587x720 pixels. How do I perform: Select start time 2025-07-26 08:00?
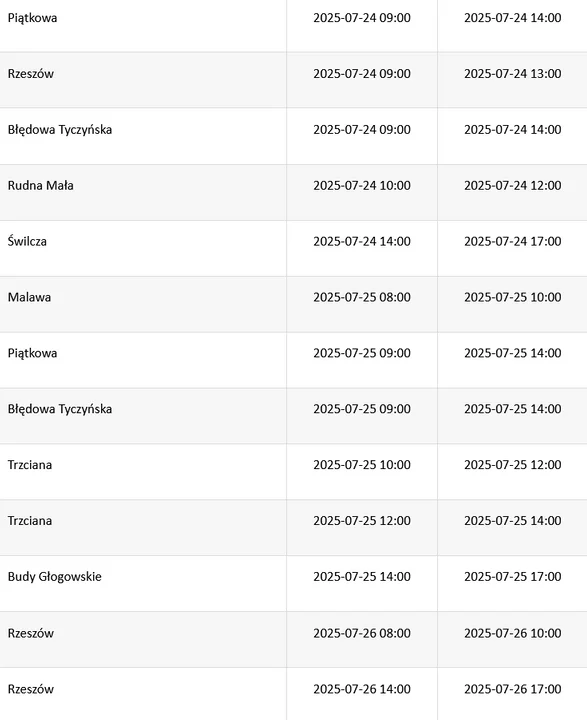click(362, 633)
